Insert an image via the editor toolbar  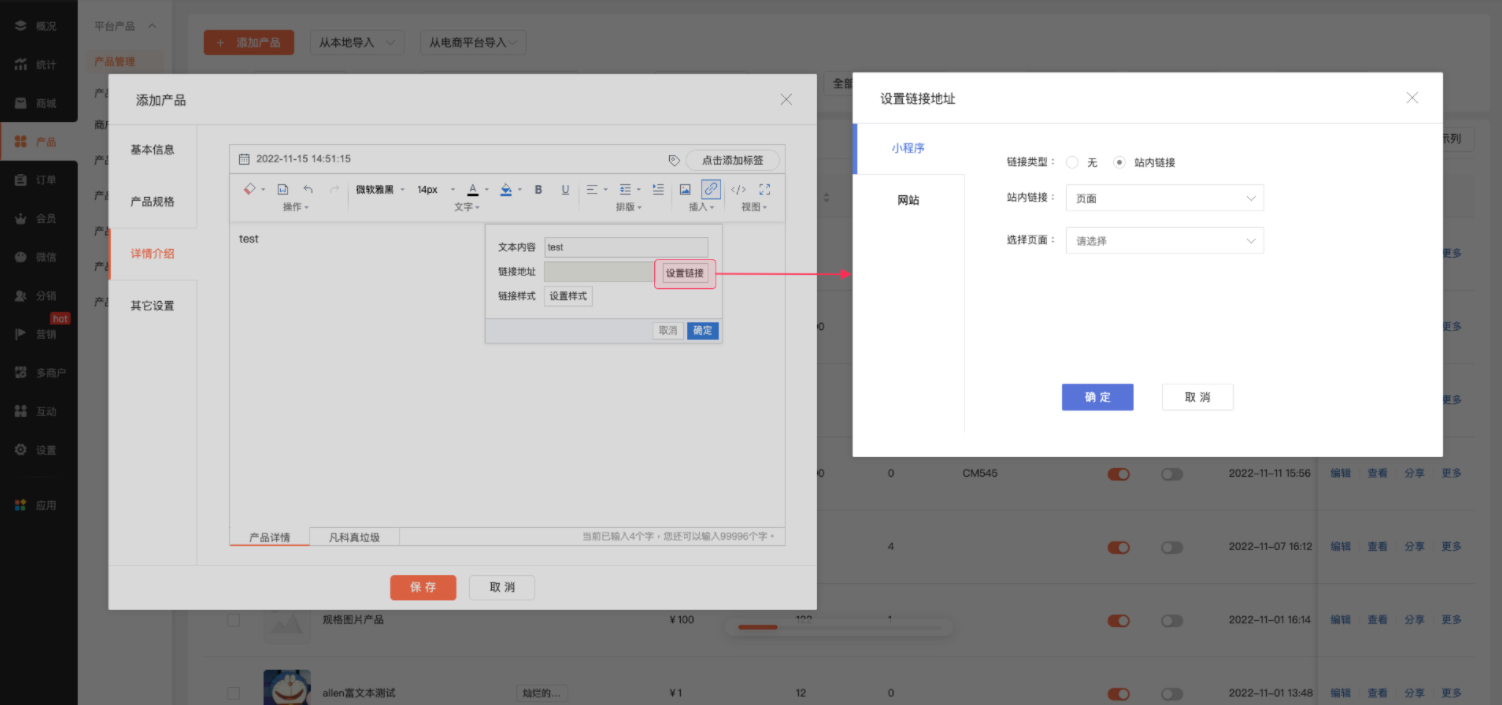pyautogui.click(x=685, y=189)
